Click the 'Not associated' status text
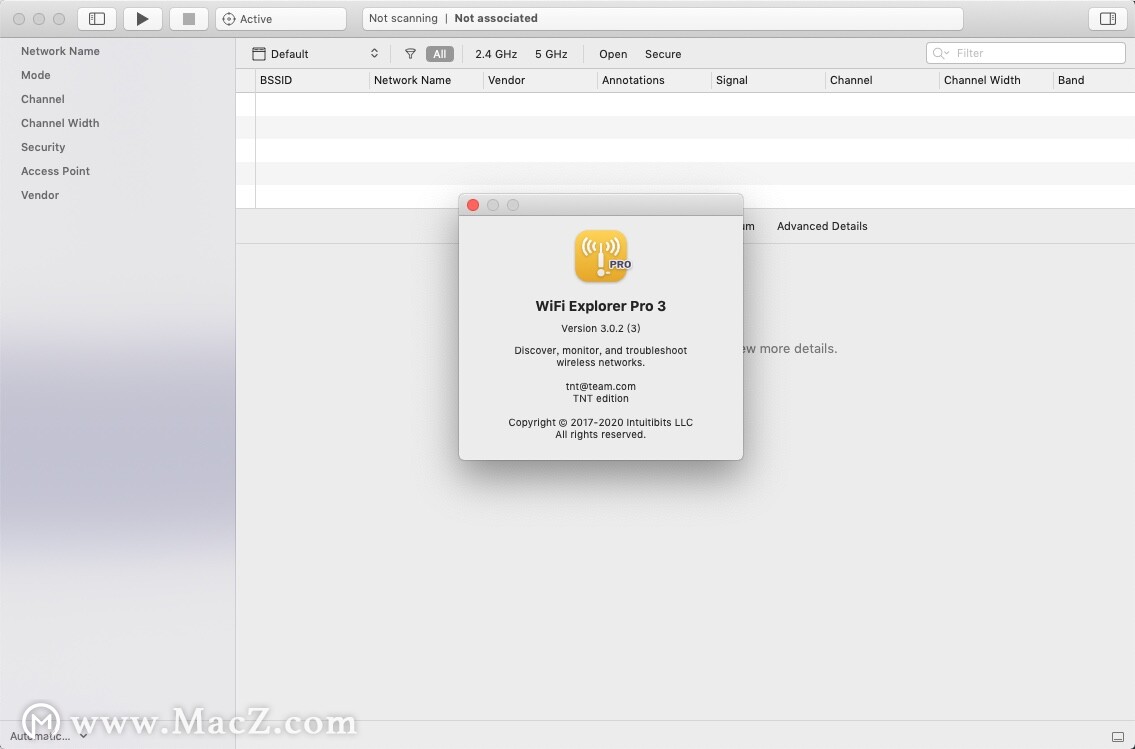The width and height of the screenshot is (1135, 749). 496,18
